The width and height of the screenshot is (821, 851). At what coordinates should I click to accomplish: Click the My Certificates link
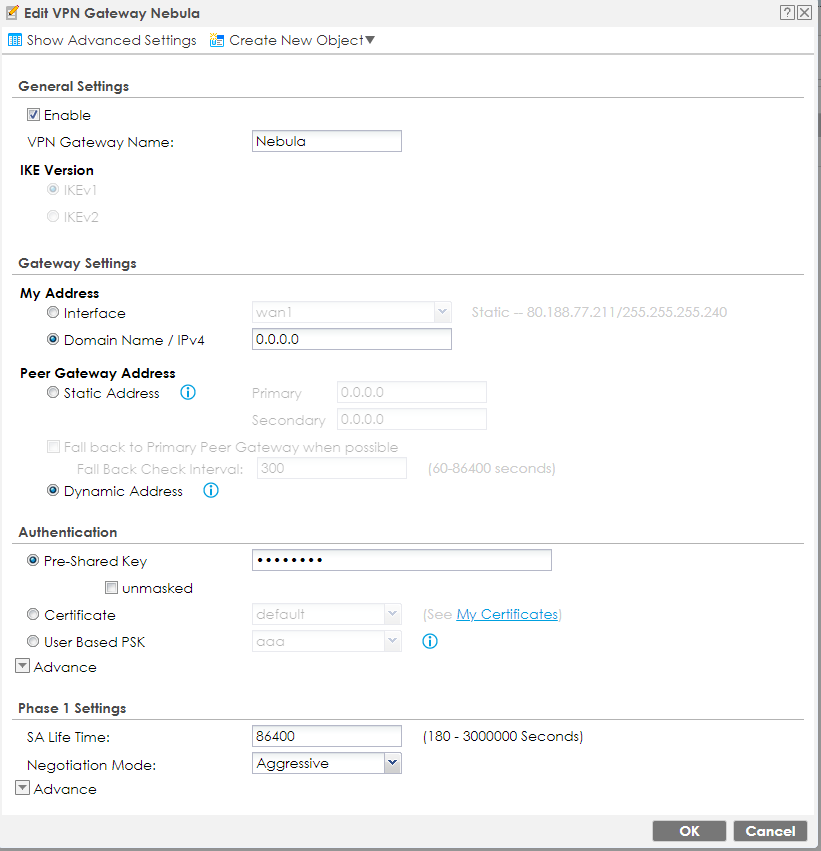click(507, 614)
